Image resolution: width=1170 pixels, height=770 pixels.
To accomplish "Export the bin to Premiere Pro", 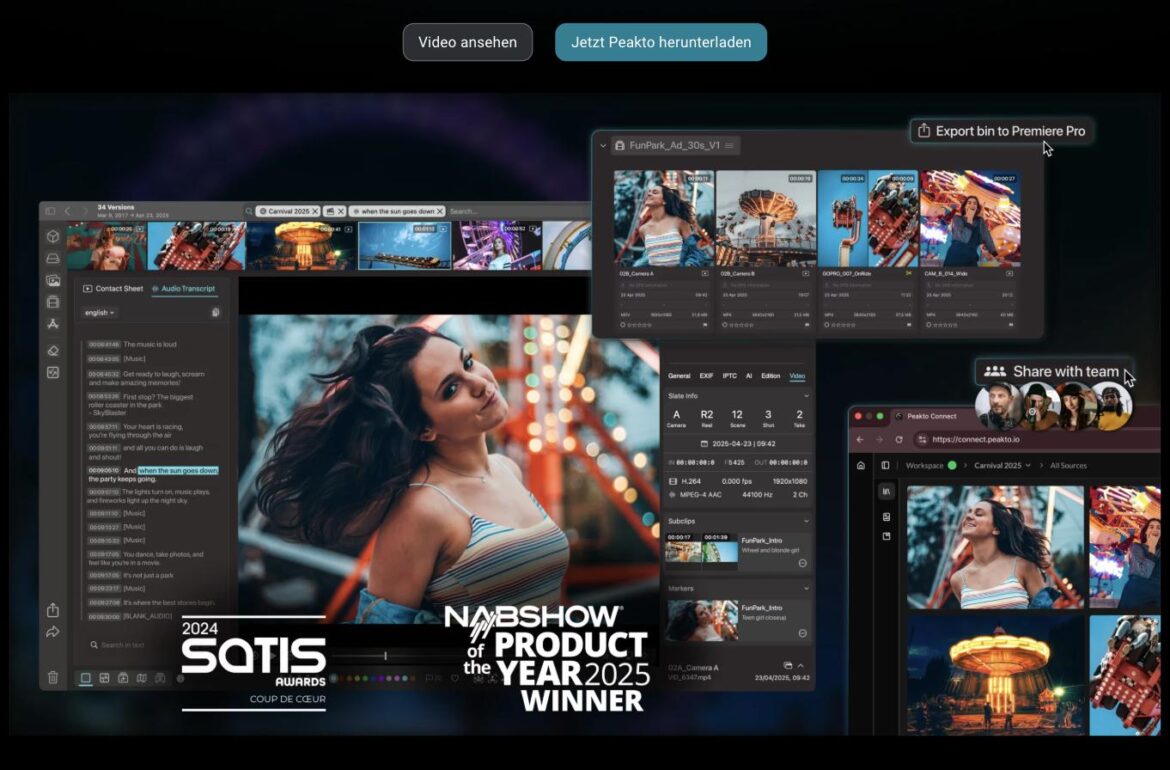I will 1001,131.
